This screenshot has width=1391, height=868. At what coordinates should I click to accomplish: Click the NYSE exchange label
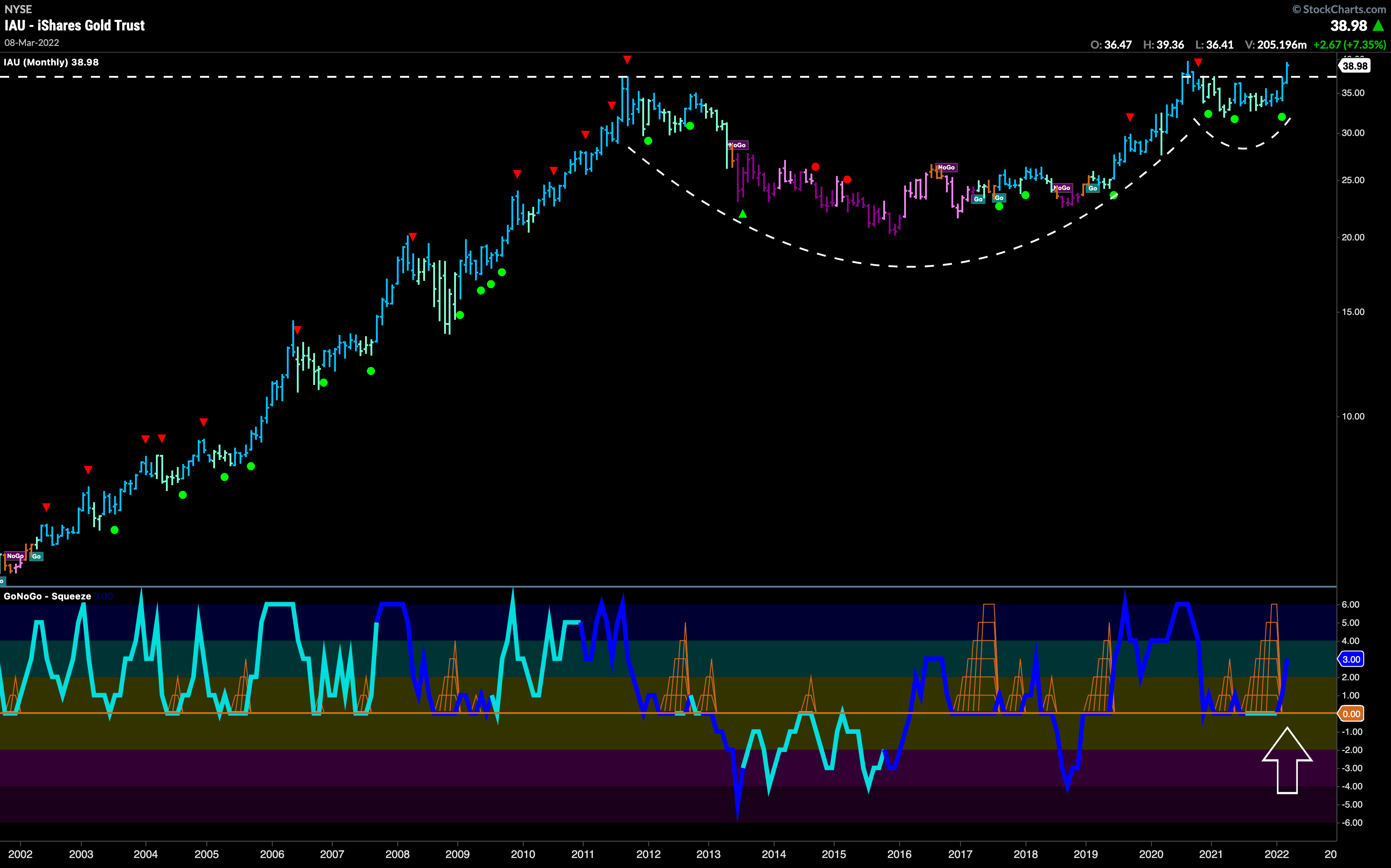pyautogui.click(x=18, y=9)
